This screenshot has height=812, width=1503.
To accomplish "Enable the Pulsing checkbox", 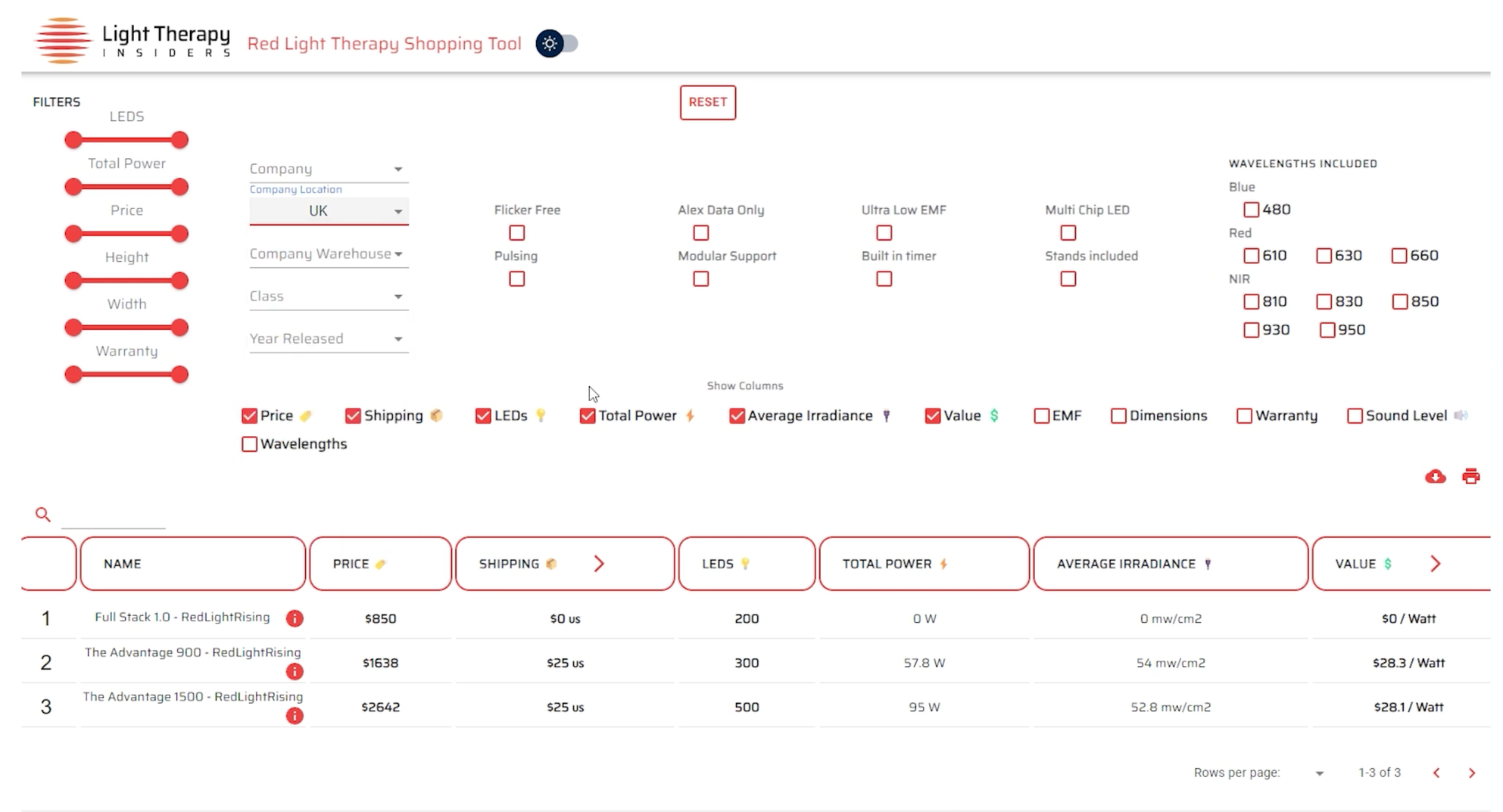I will point(516,279).
